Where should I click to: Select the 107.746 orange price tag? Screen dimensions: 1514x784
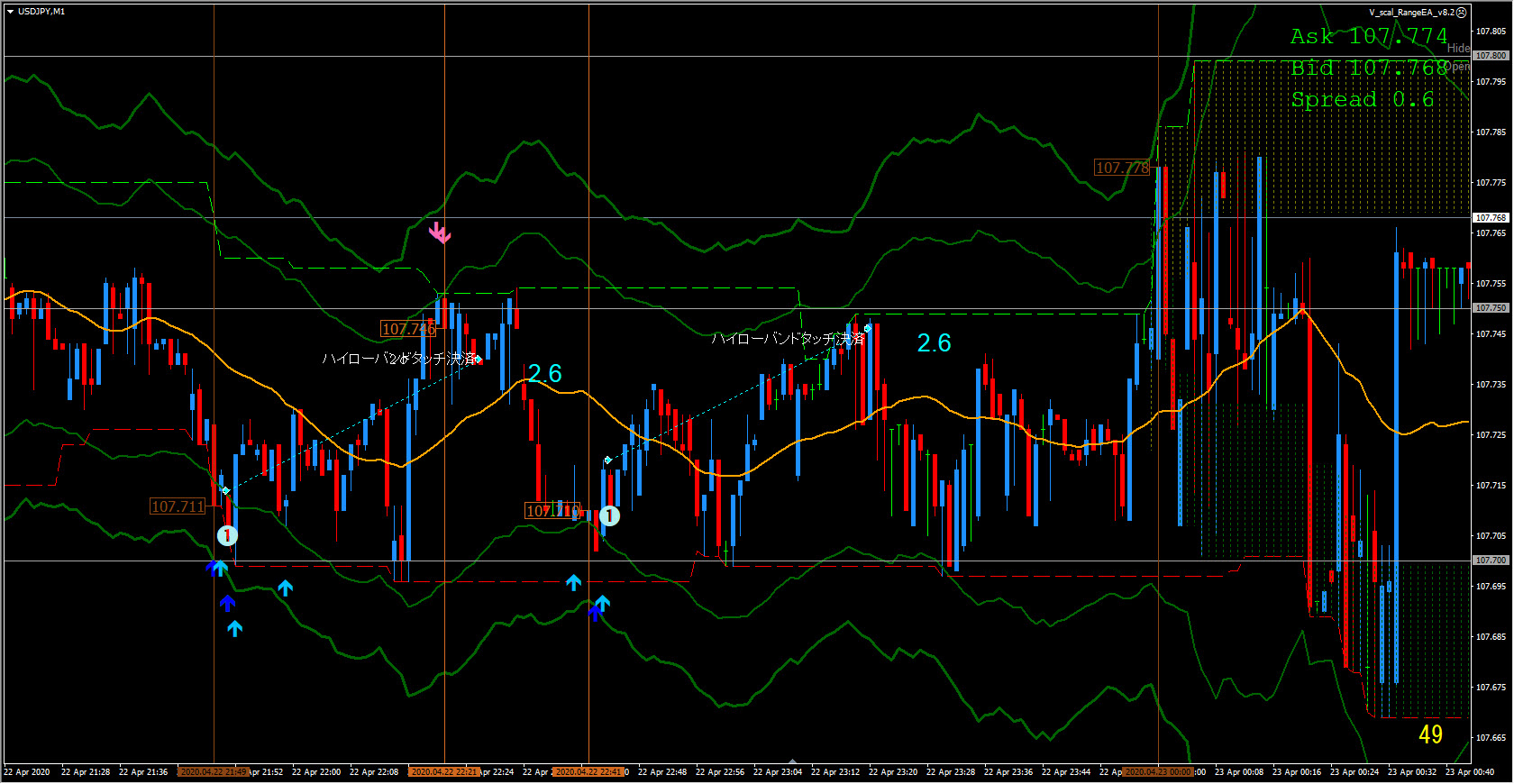pyautogui.click(x=408, y=329)
